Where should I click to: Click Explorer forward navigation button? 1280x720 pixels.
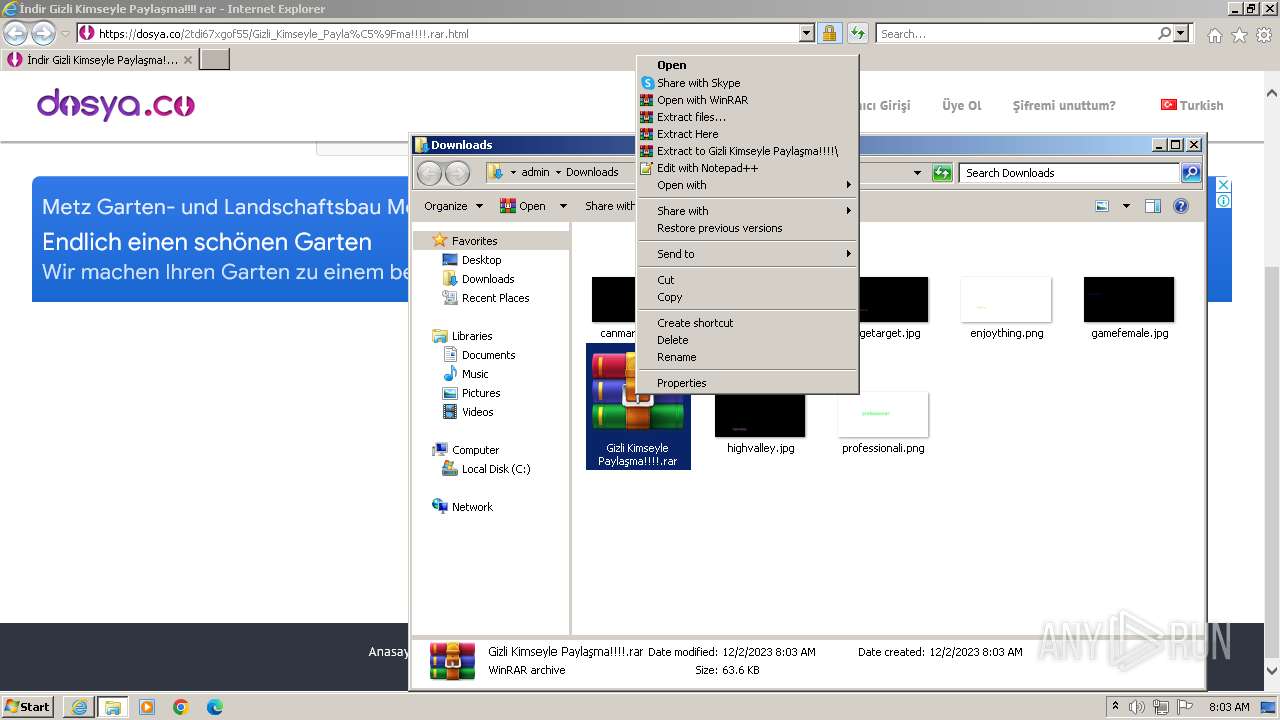457,173
